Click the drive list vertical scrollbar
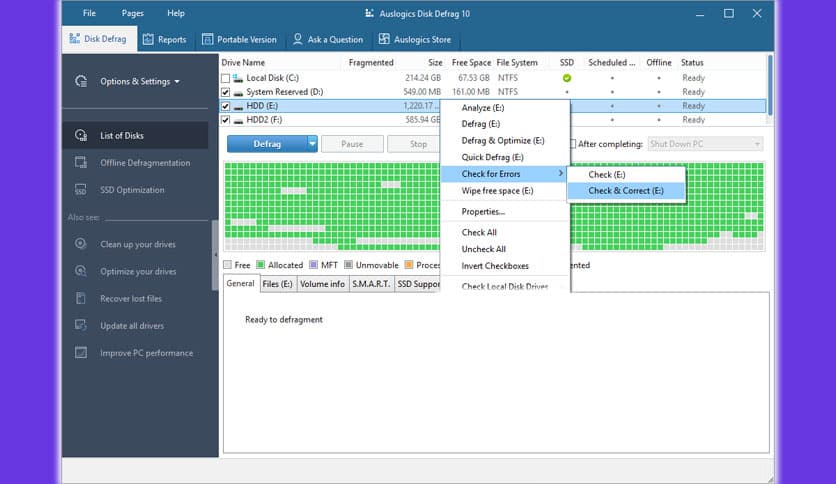Viewport: 836px width, 484px height. (769, 85)
